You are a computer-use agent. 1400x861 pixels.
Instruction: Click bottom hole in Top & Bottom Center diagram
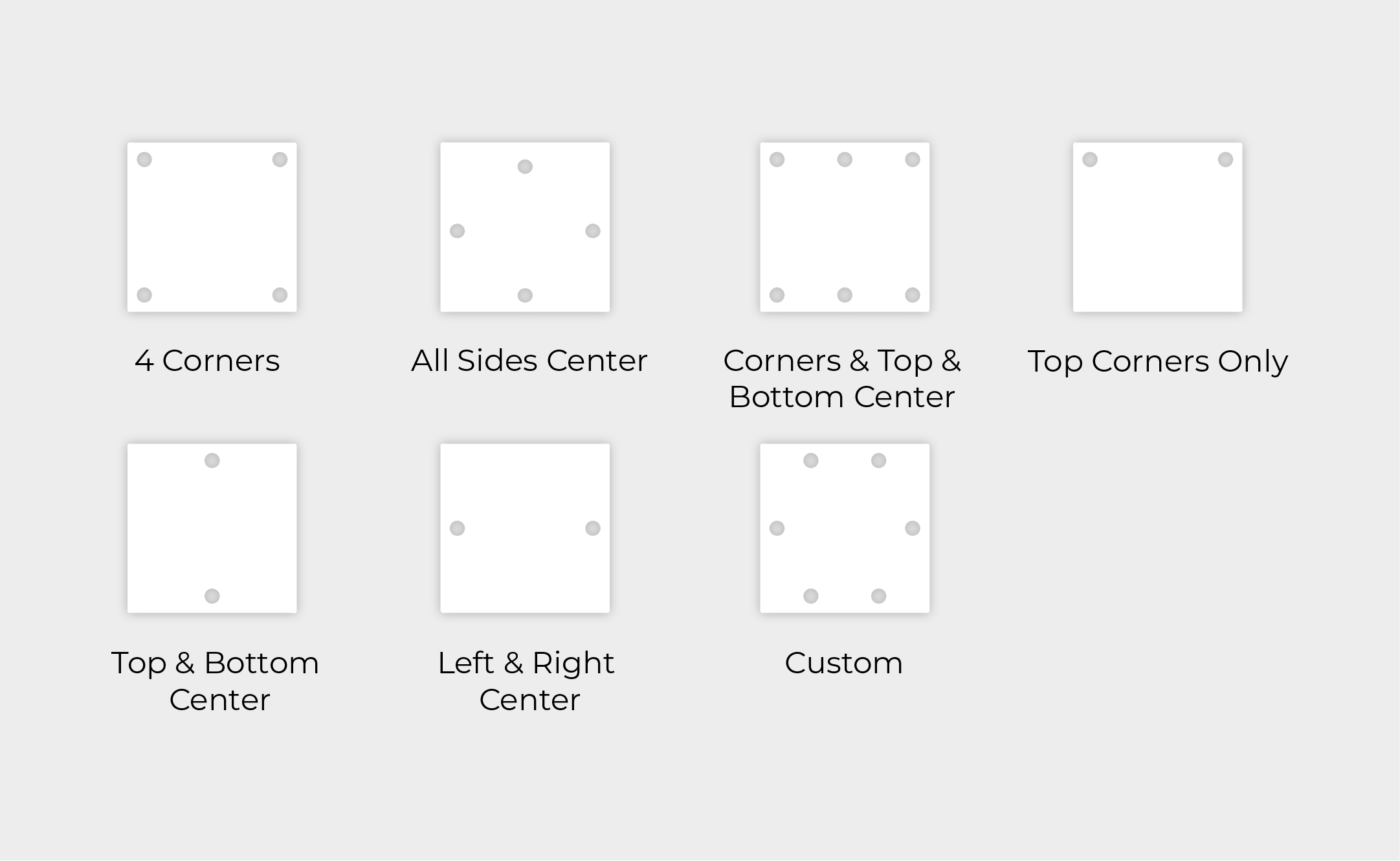[x=212, y=596]
